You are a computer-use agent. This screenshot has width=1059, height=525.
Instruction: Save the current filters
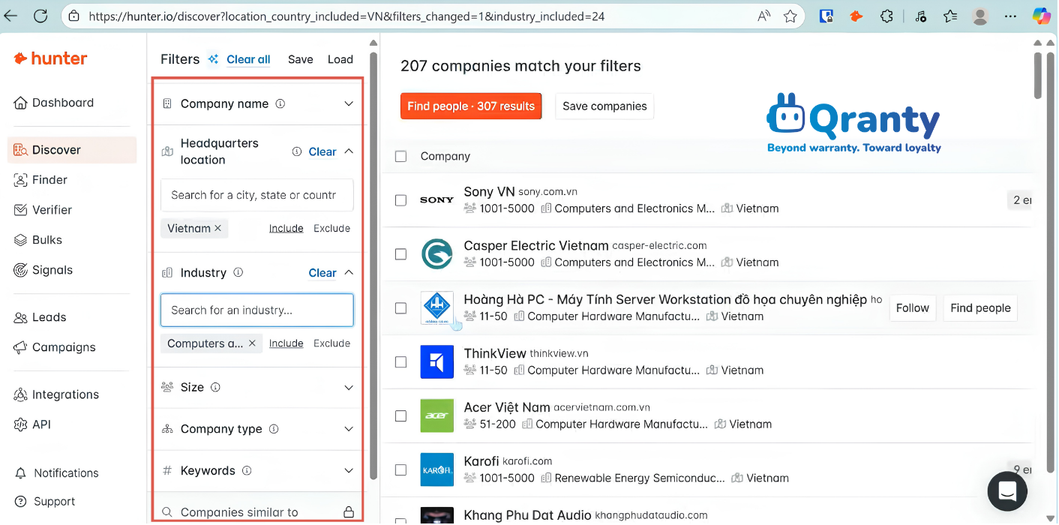(301, 59)
